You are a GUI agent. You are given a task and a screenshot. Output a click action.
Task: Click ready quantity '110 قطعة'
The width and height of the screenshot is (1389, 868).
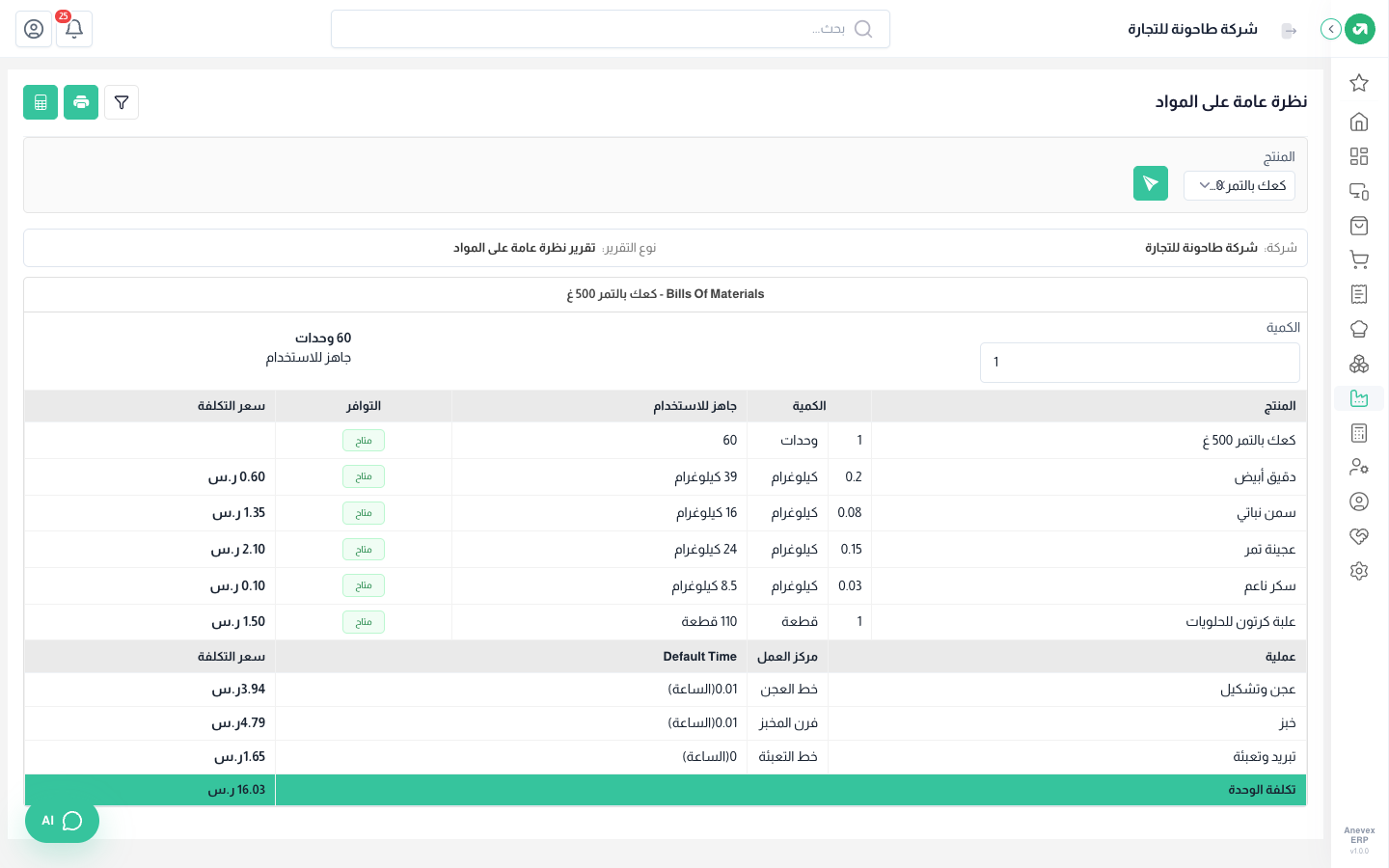(x=709, y=622)
